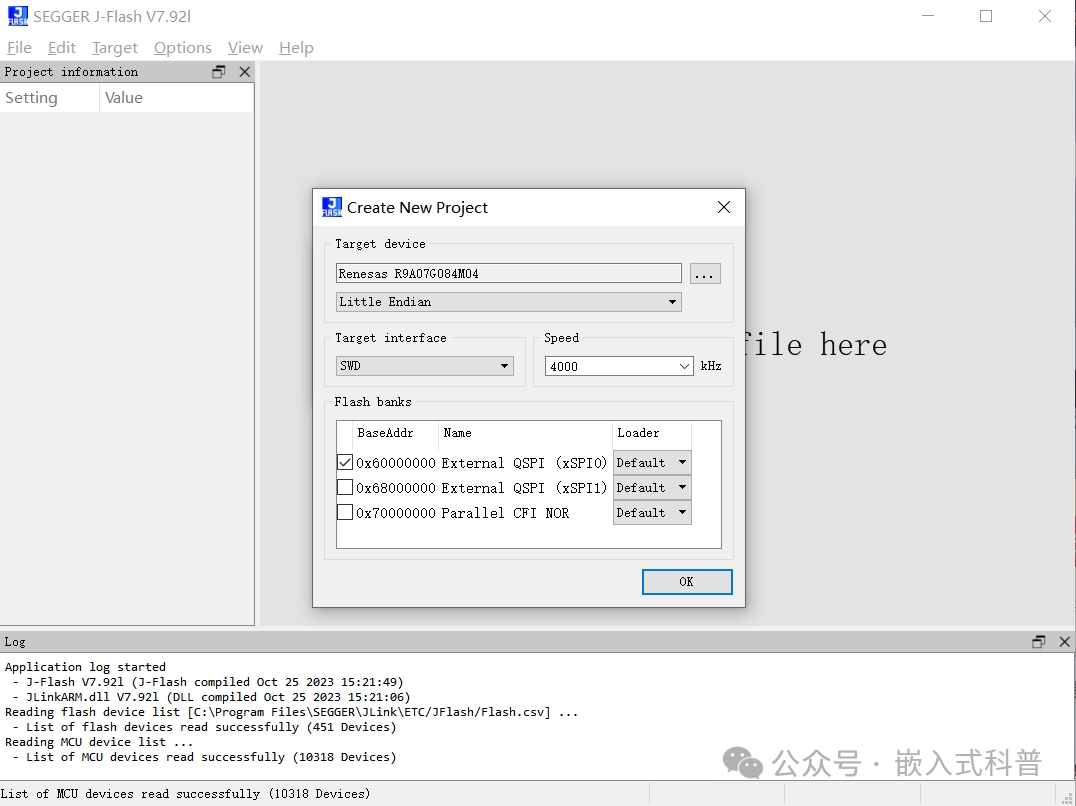Viewport: 1076px width, 806px height.
Task: Open Loader dropdown for Parallel CFI NOR
Action: pyautogui.click(x=652, y=512)
